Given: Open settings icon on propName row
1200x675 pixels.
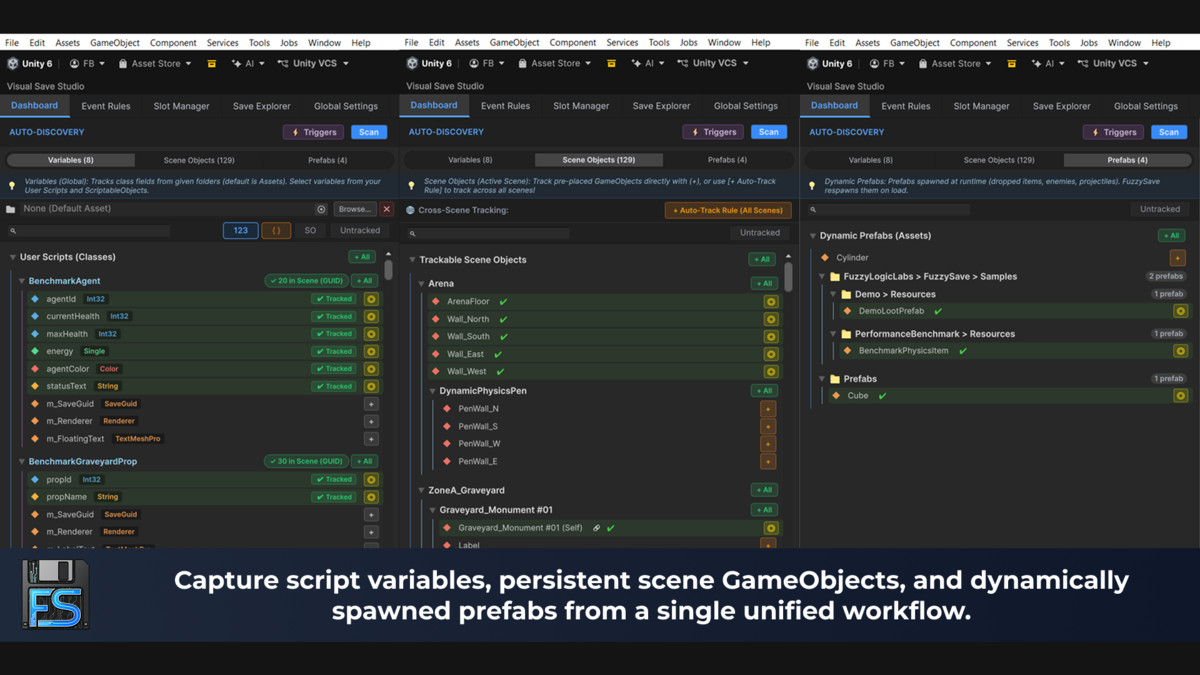Looking at the screenshot, I should coord(371,497).
